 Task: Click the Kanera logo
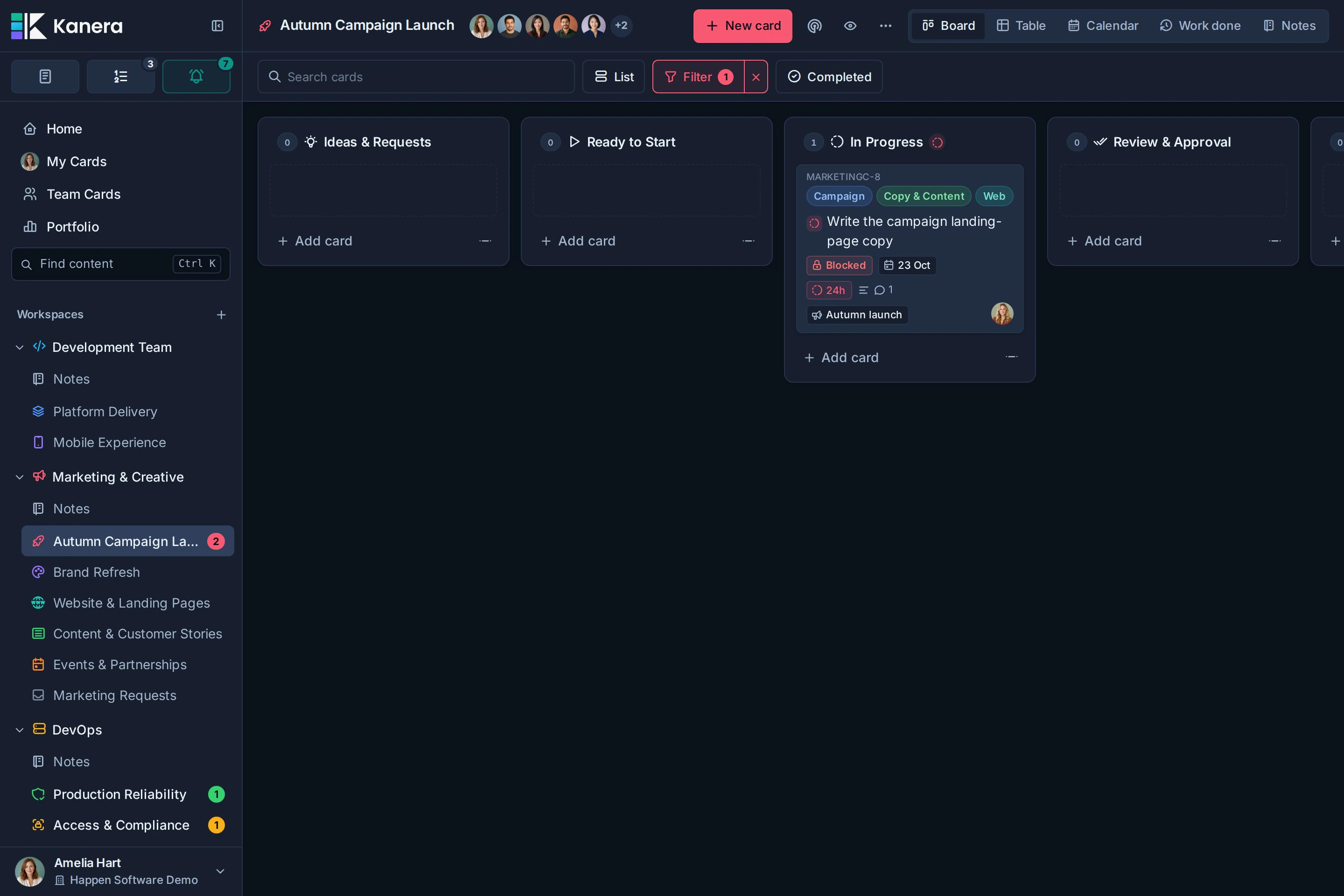point(67,26)
